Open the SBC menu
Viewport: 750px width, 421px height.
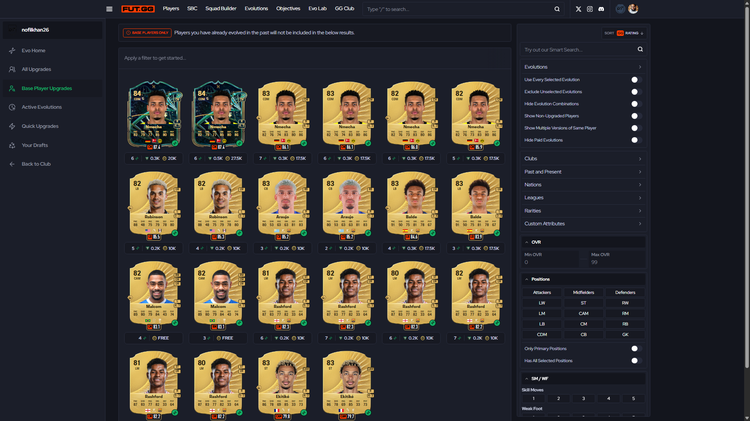[192, 9]
